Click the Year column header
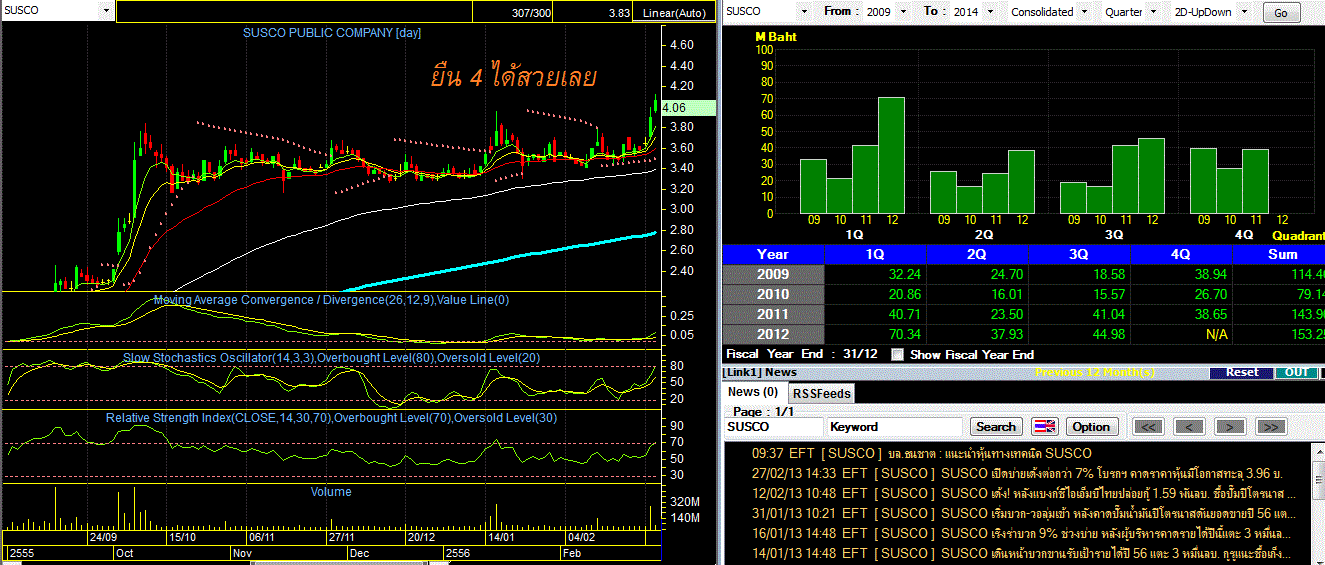The height and width of the screenshot is (565, 1325). (772, 254)
